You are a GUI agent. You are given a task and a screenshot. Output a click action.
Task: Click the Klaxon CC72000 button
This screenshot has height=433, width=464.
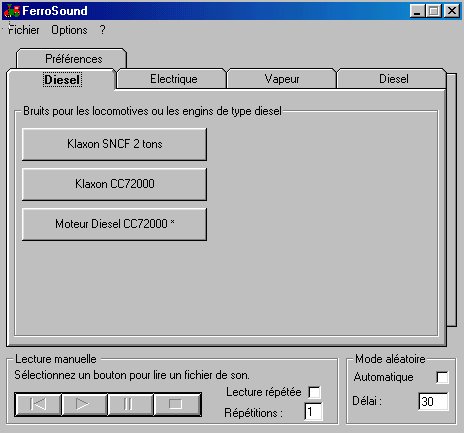[x=114, y=184]
